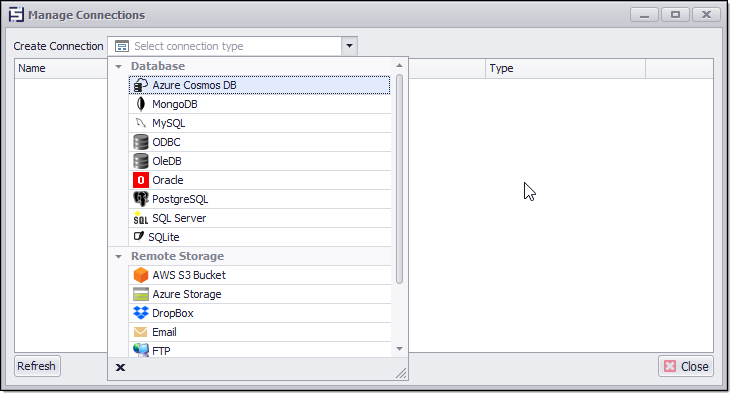Click the dropdown list scrollbar down arrow

(x=399, y=349)
